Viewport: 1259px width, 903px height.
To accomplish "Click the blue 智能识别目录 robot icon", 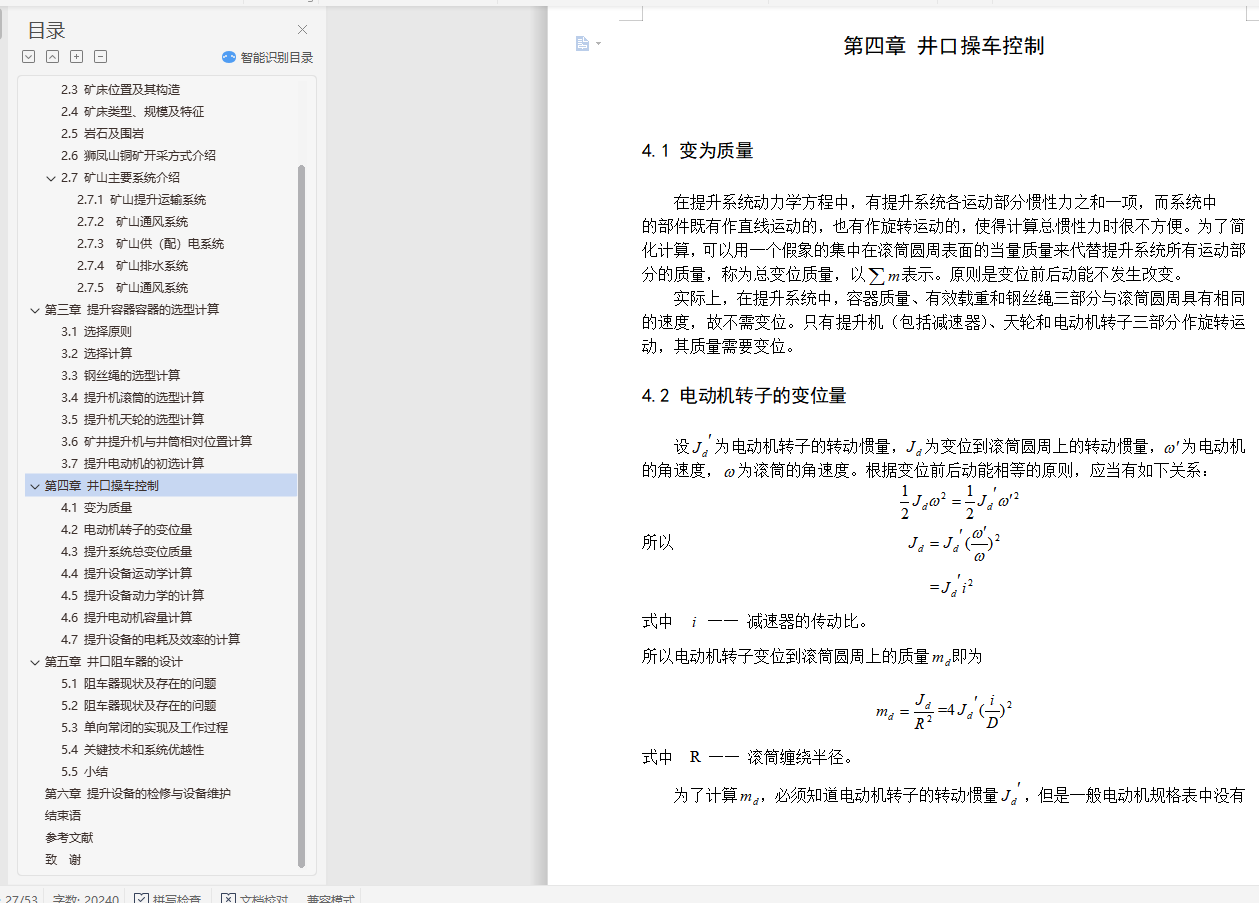I will point(229,57).
